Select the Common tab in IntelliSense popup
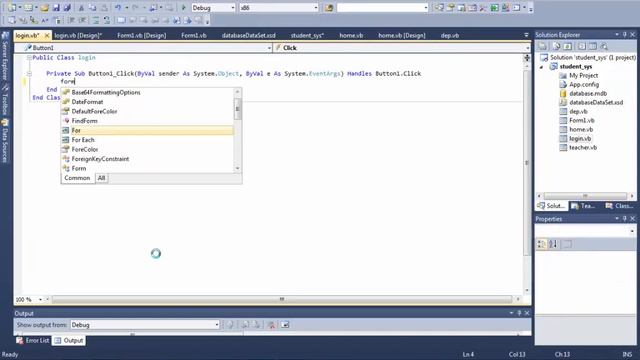The image size is (640, 360). (77, 178)
